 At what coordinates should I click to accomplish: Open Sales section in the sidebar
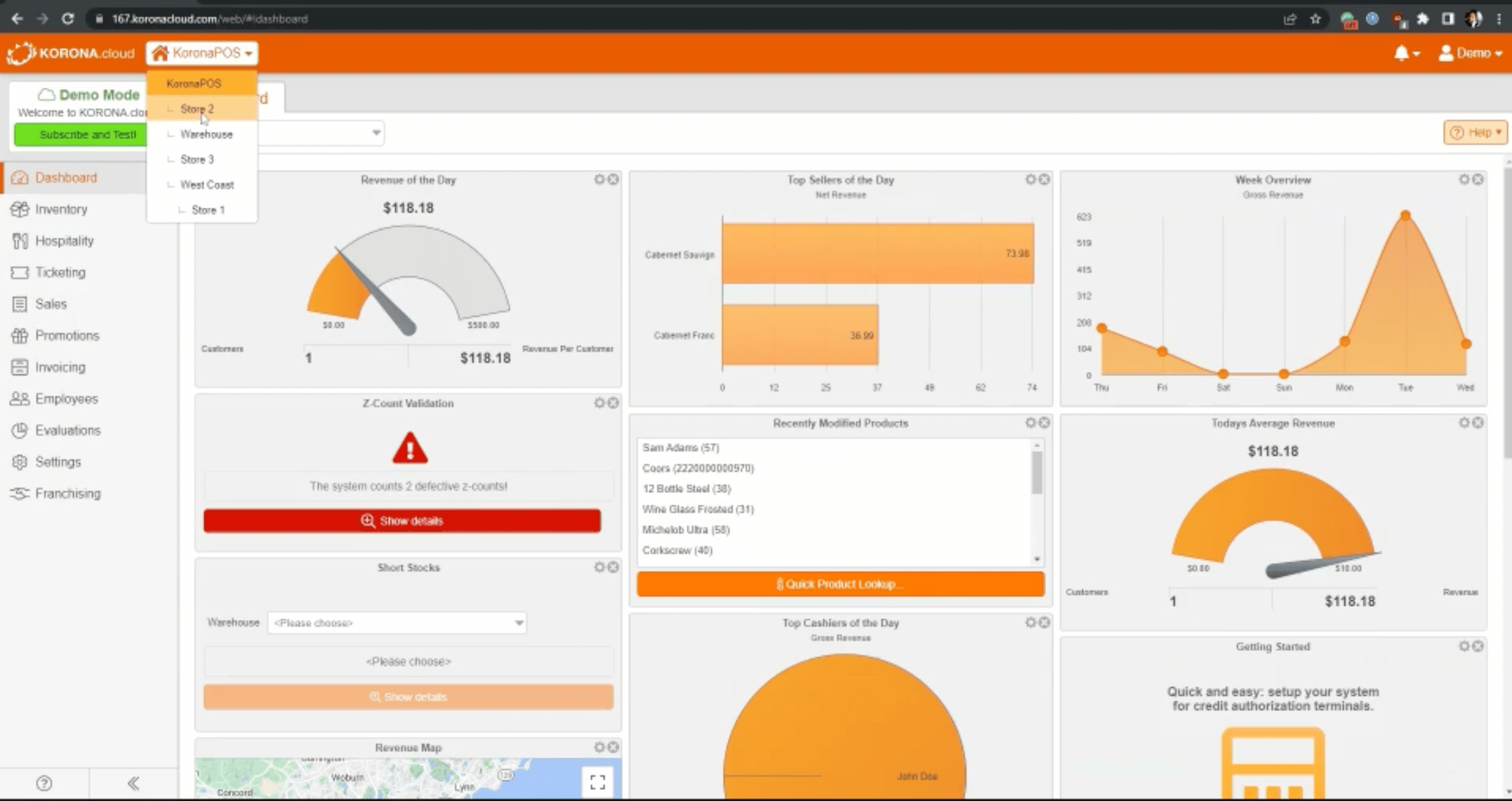pos(51,304)
